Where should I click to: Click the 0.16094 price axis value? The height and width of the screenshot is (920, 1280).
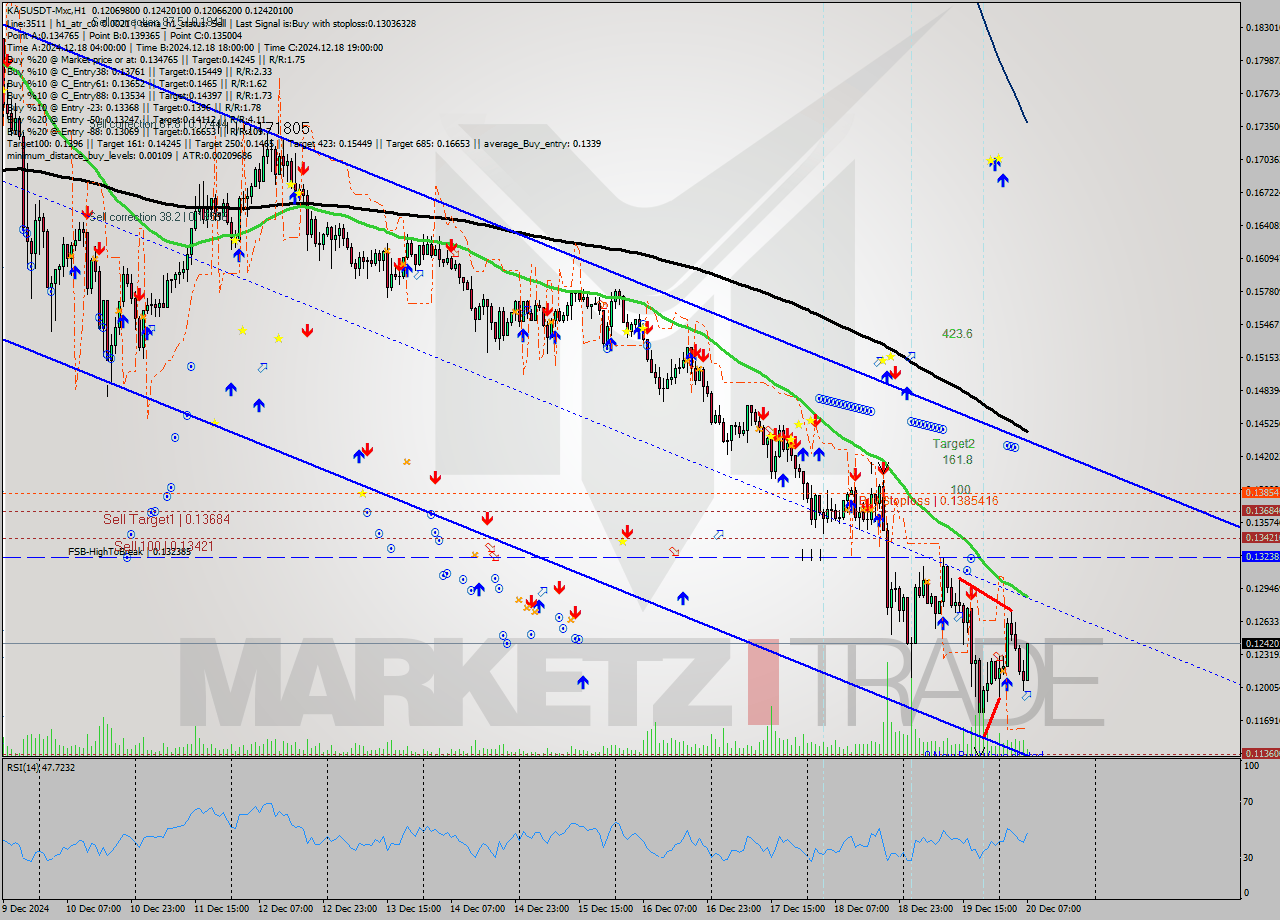1261,258
